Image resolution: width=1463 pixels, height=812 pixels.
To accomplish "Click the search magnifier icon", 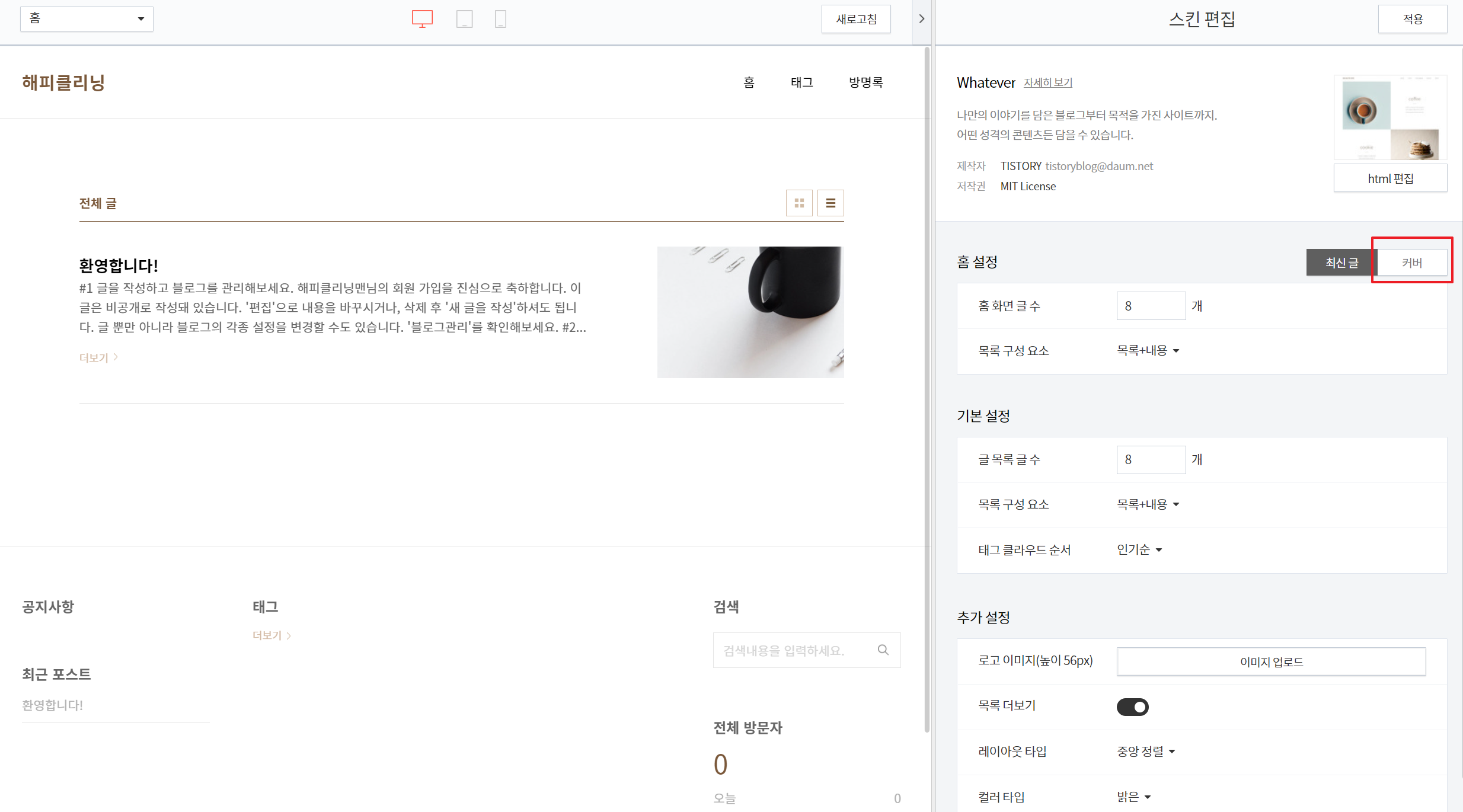I will pyautogui.click(x=883, y=650).
